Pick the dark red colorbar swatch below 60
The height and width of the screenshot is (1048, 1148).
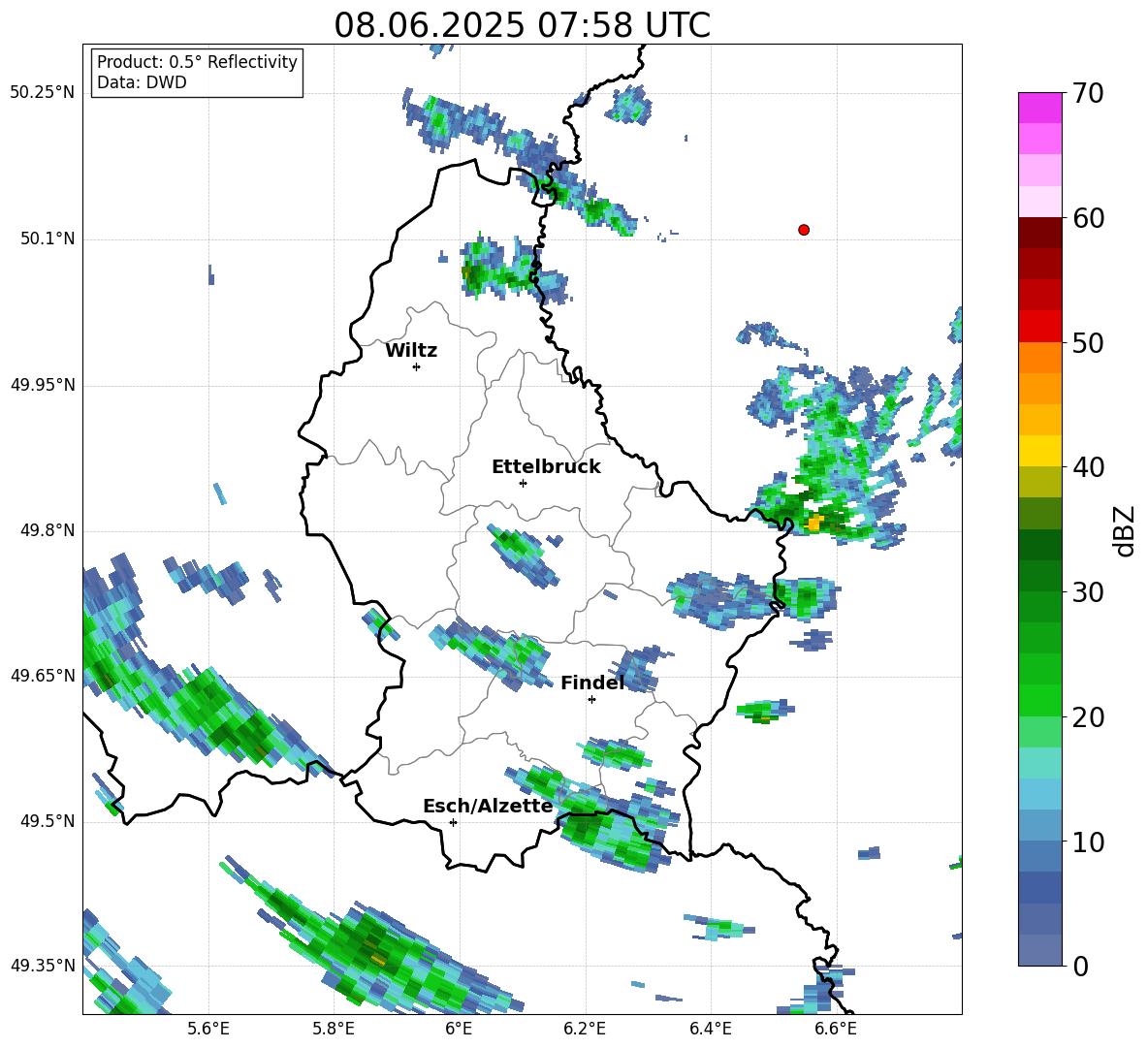[x=1039, y=233]
